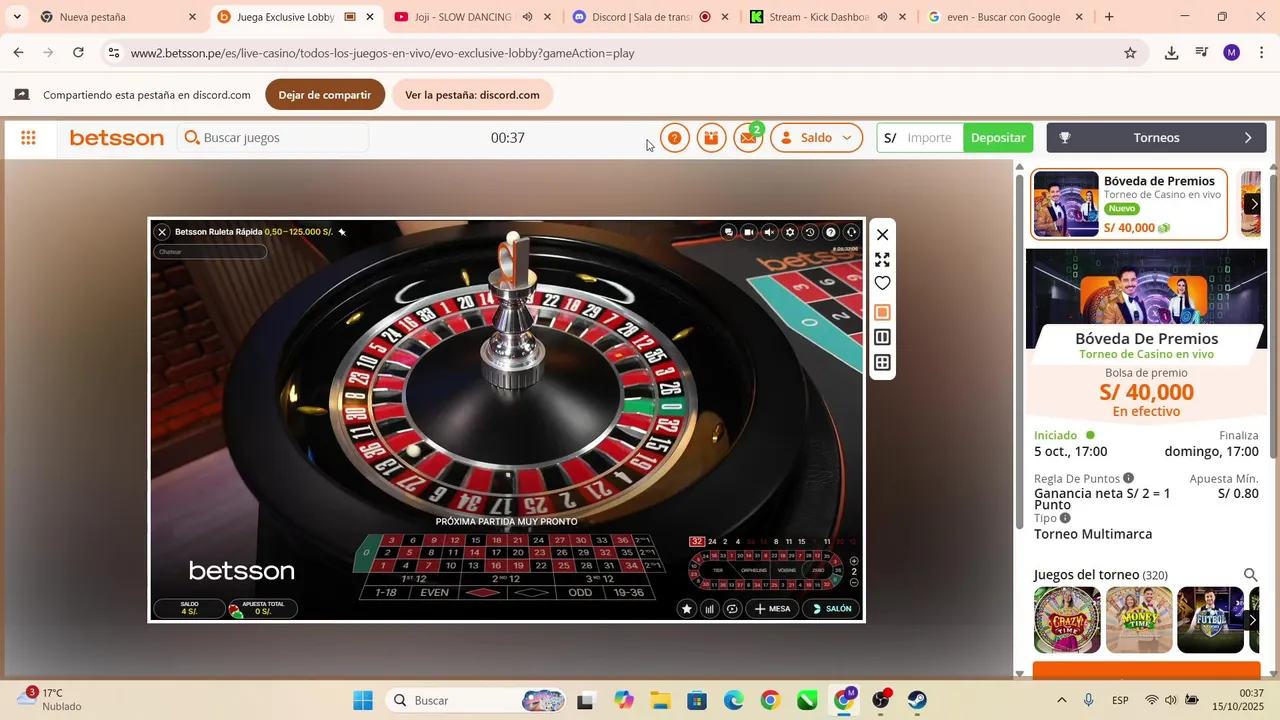This screenshot has width=1280, height=720.
Task: Toggle the video camera icon in game
Action: tap(749, 232)
